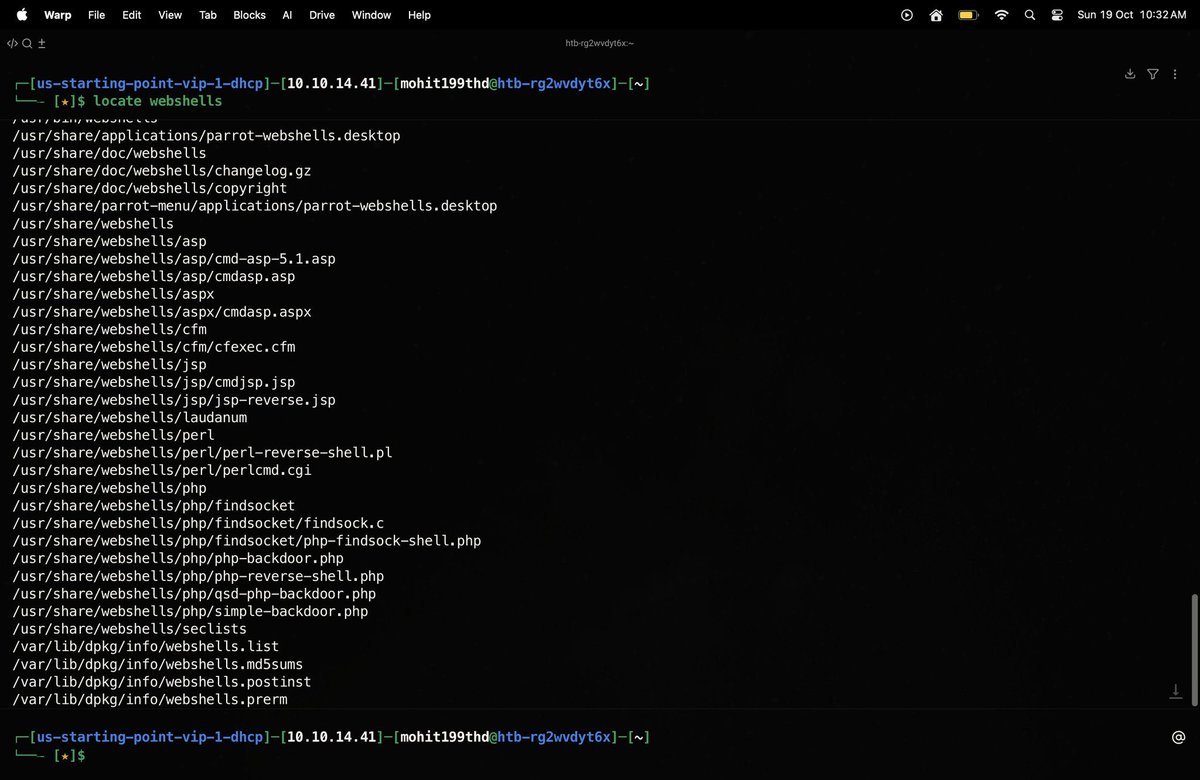The height and width of the screenshot is (780, 1200).
Task: Click the parrot-menu parrot-webshells.desktop line
Action: [255, 206]
